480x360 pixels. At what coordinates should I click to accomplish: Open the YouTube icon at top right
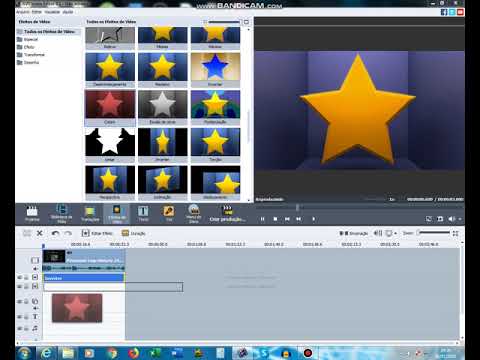pyautogui.click(x=460, y=12)
